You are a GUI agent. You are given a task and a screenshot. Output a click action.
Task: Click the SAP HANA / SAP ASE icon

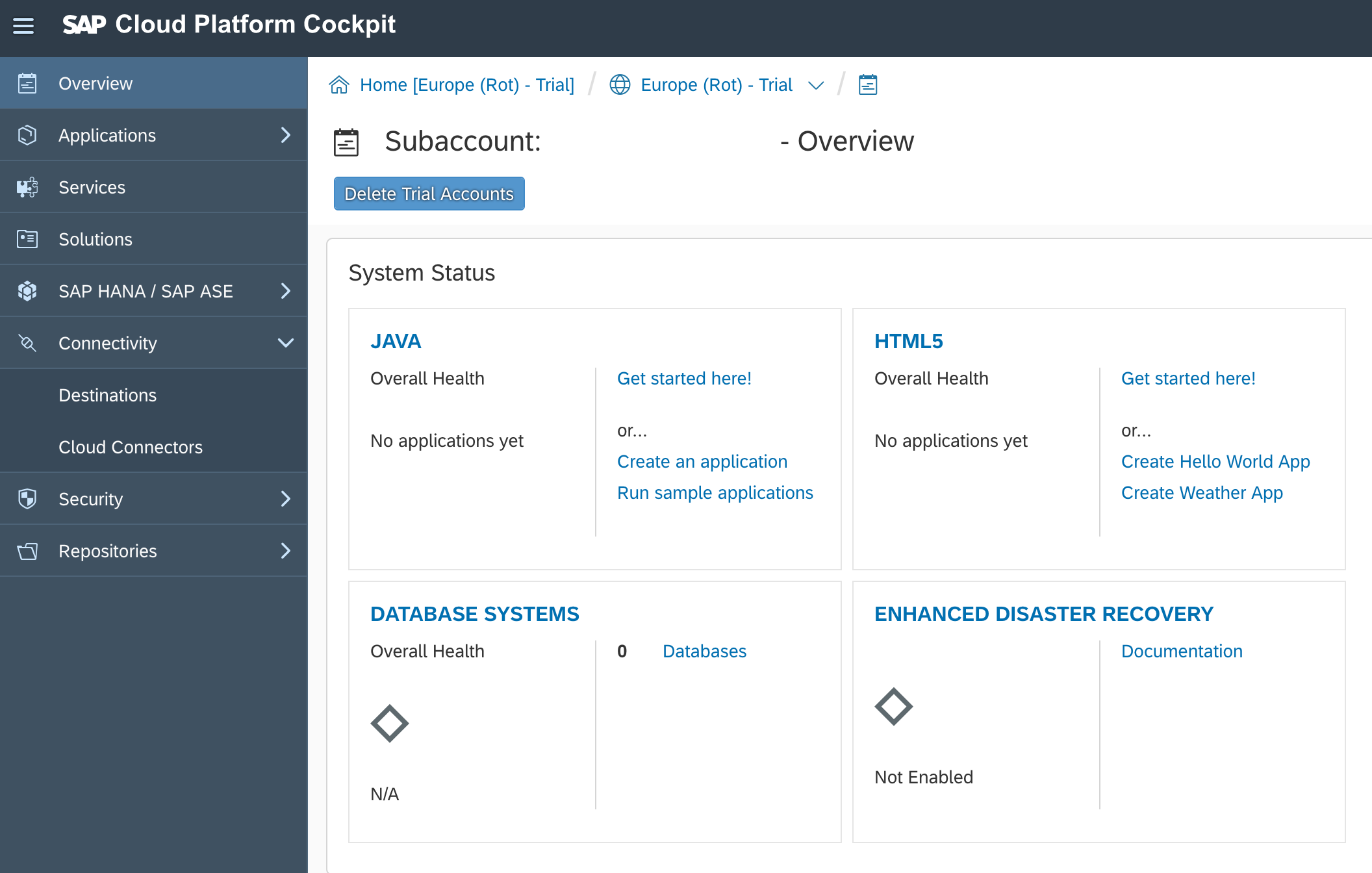coord(27,291)
